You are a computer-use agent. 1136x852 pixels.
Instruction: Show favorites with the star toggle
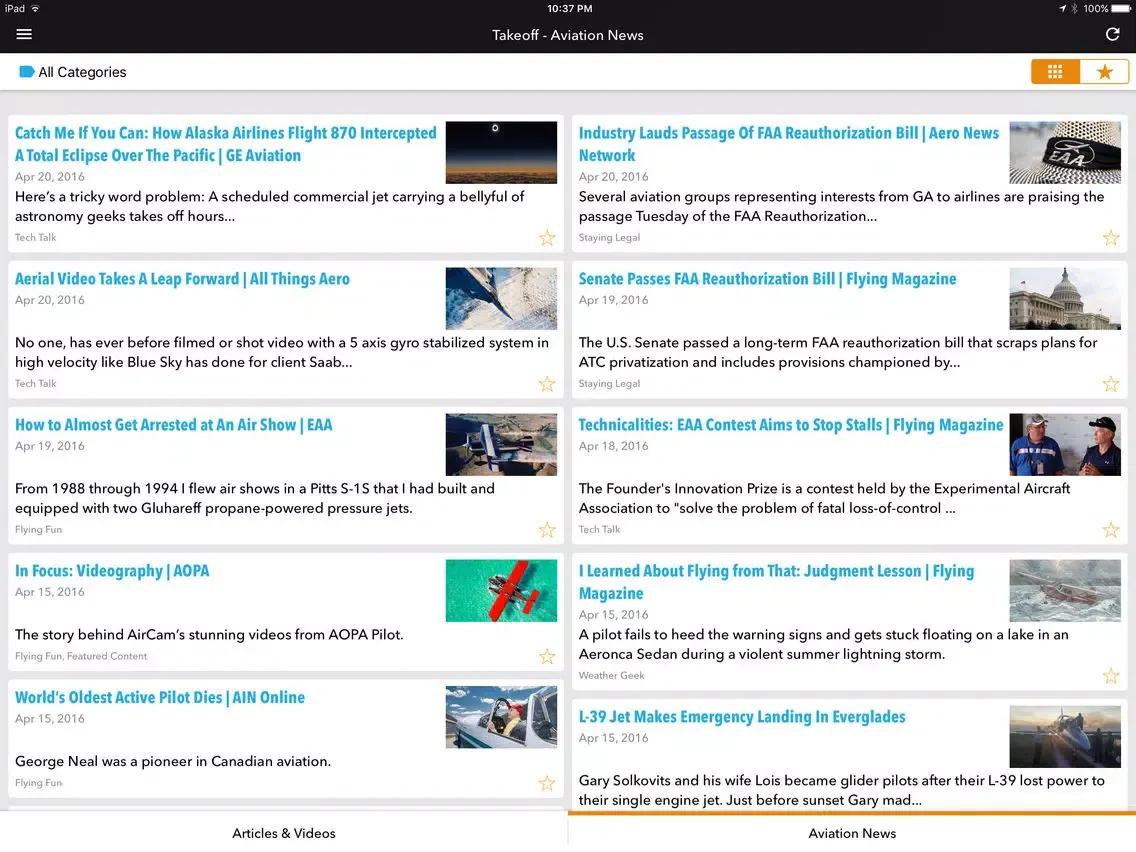[x=1104, y=72]
